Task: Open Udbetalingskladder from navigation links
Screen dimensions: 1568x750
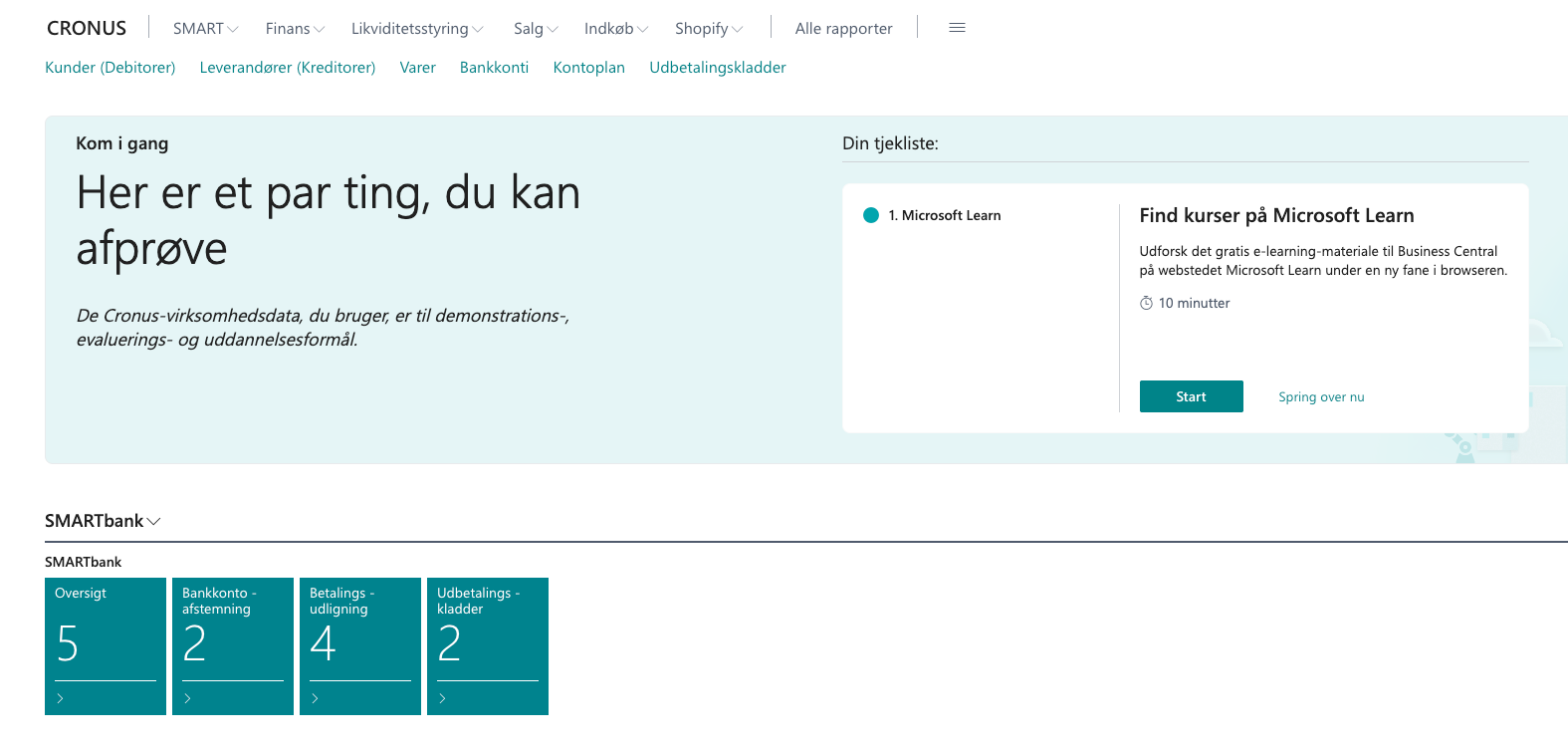Action: click(x=718, y=68)
